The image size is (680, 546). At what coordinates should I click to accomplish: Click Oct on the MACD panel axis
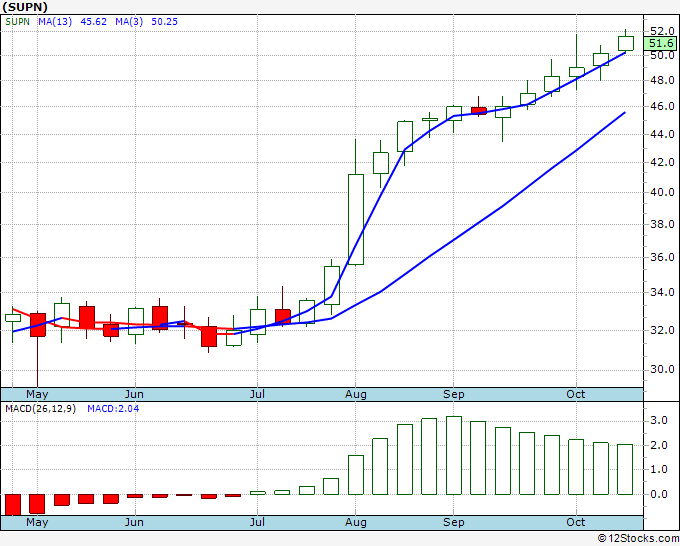point(576,523)
